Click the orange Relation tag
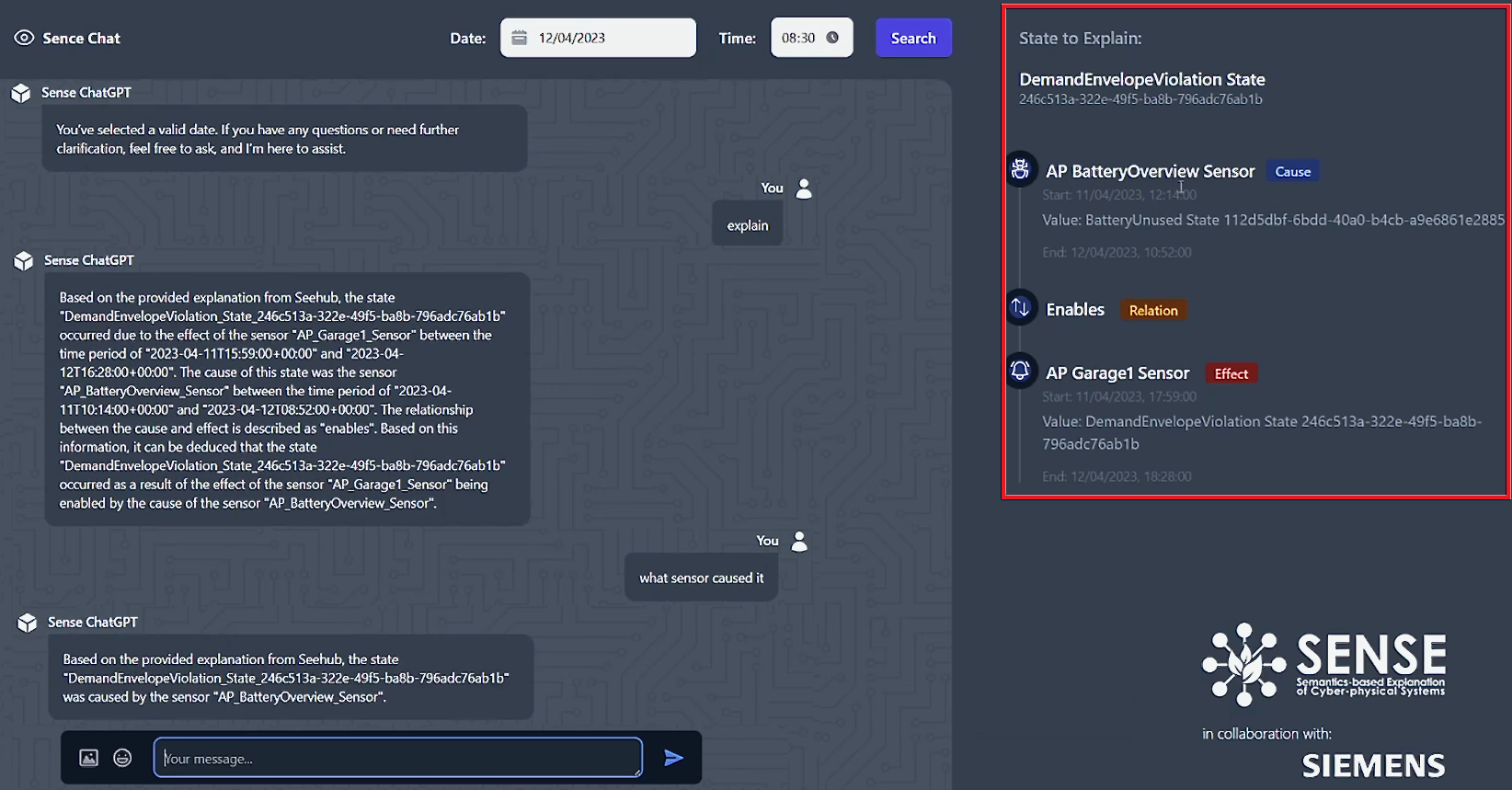This screenshot has width=1512, height=790. tap(1153, 311)
